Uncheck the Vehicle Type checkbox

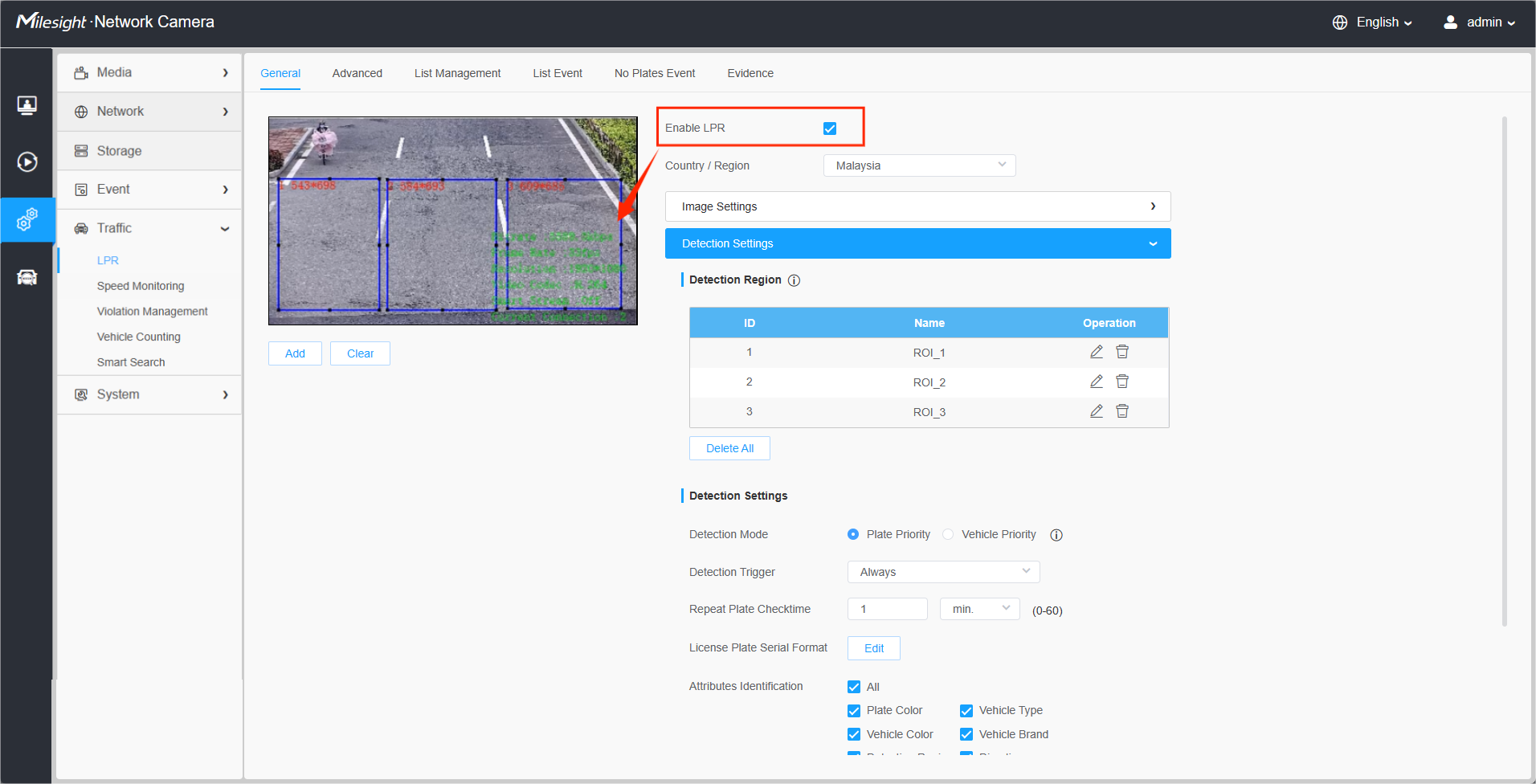[966, 711]
